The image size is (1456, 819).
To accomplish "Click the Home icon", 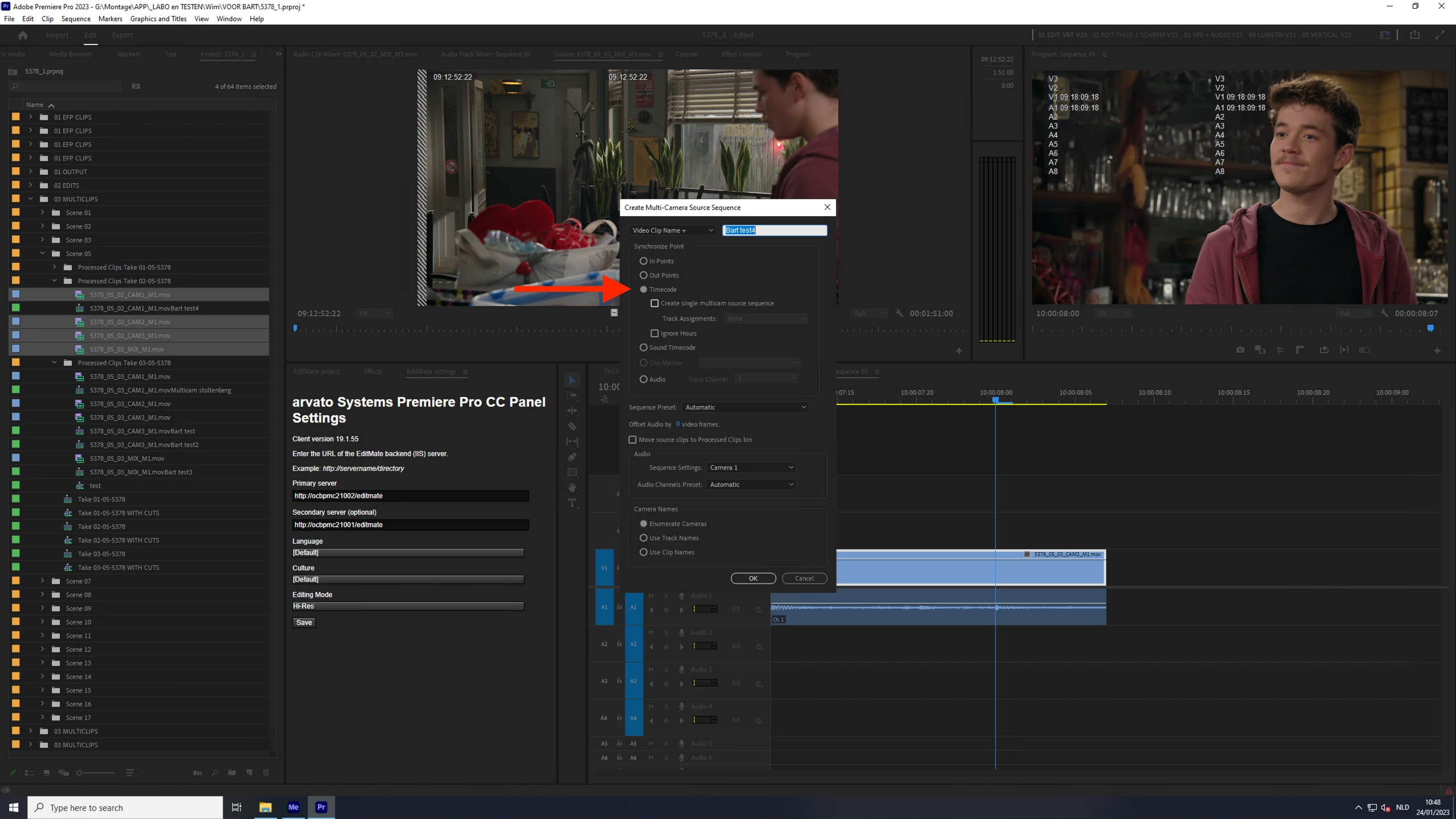I will pos(23,35).
